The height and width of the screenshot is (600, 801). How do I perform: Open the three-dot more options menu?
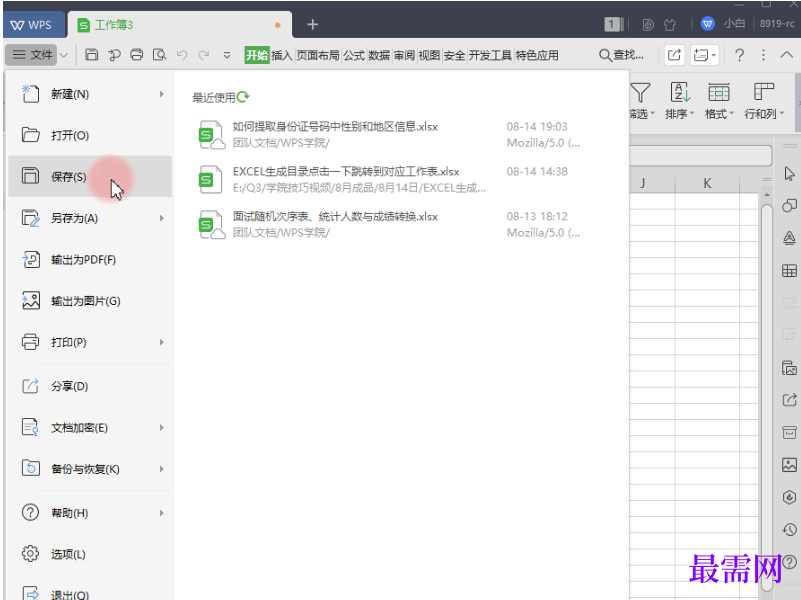click(x=763, y=55)
